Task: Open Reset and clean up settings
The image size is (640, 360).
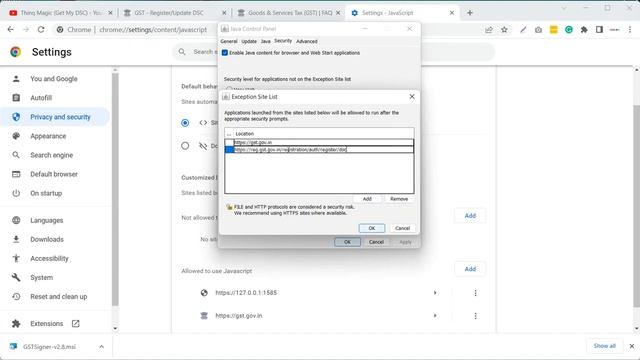Action: tap(58, 297)
